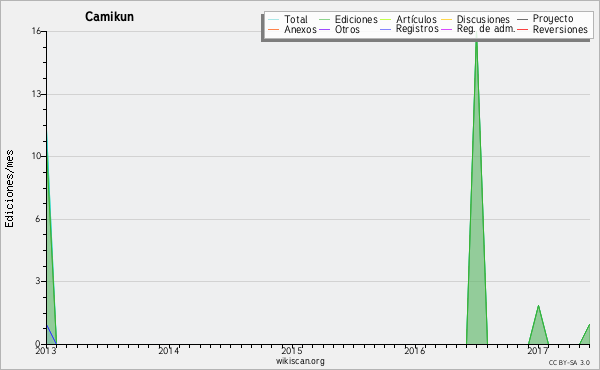Click the Otros legend entry
600x370 pixels.
[x=339, y=29]
